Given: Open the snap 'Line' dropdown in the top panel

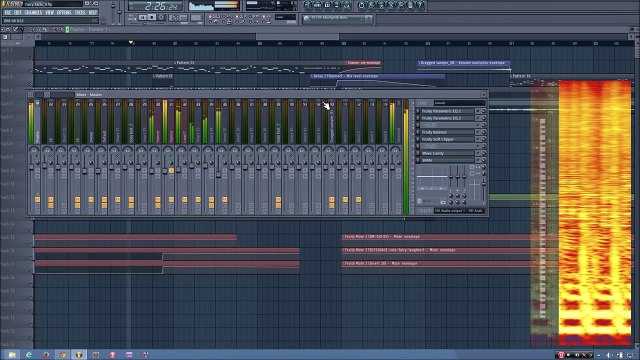Looking at the screenshot, I should (x=285, y=18).
